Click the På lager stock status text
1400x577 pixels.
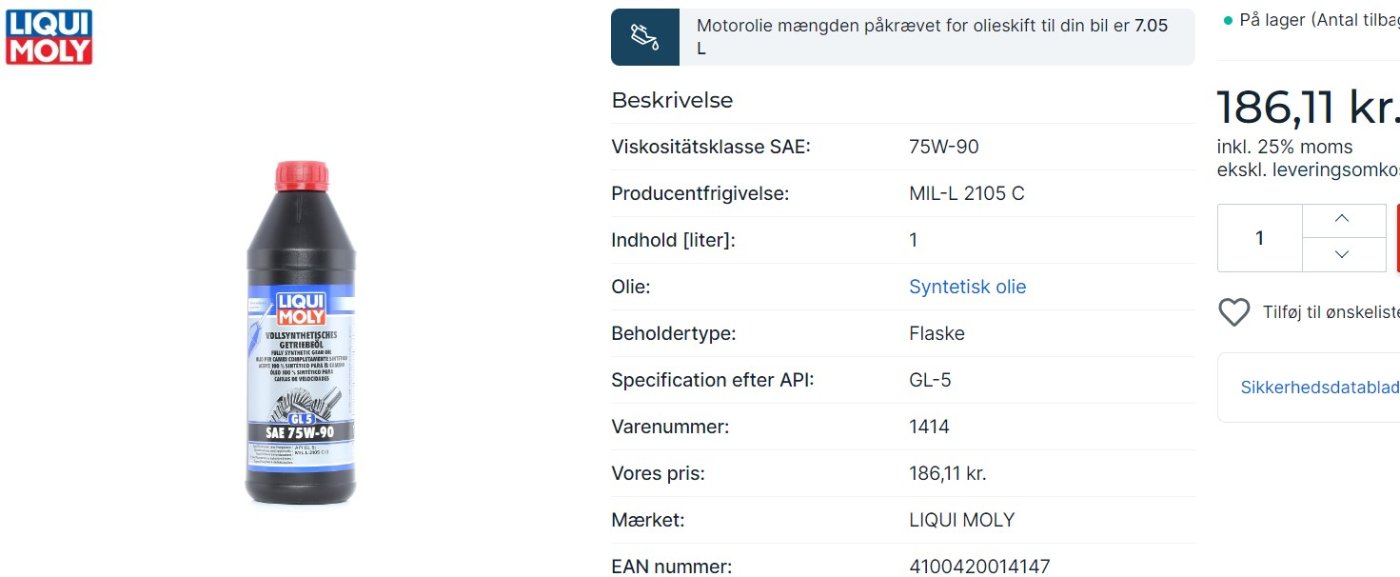coord(1319,20)
